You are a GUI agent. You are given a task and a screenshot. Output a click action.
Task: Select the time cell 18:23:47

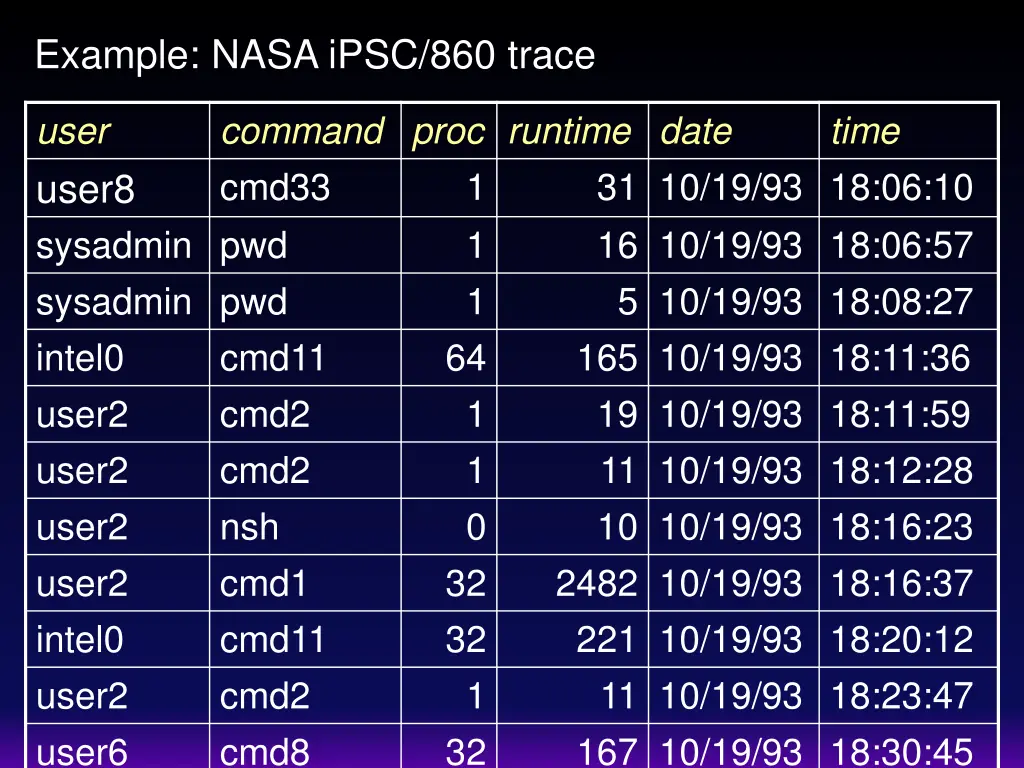click(901, 695)
